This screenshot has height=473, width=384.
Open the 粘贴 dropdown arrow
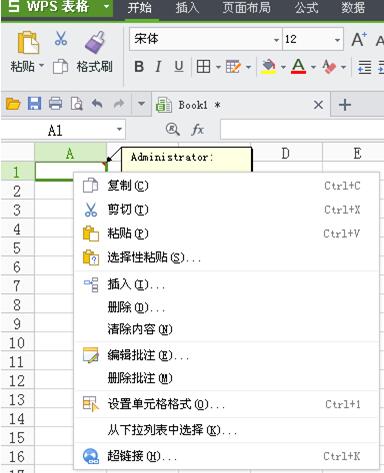[41, 66]
